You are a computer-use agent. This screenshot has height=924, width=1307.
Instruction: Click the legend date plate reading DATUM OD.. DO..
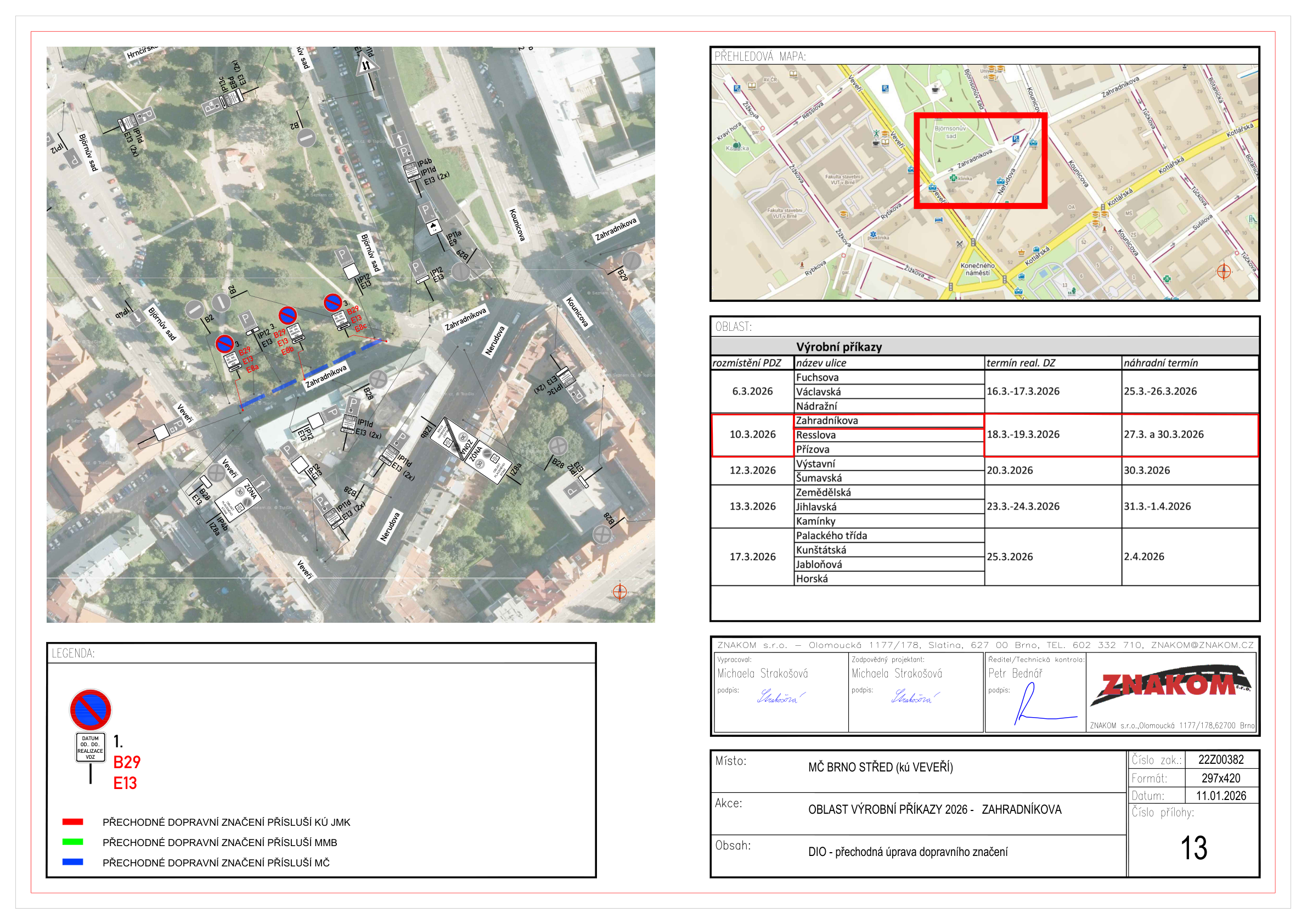(x=91, y=748)
